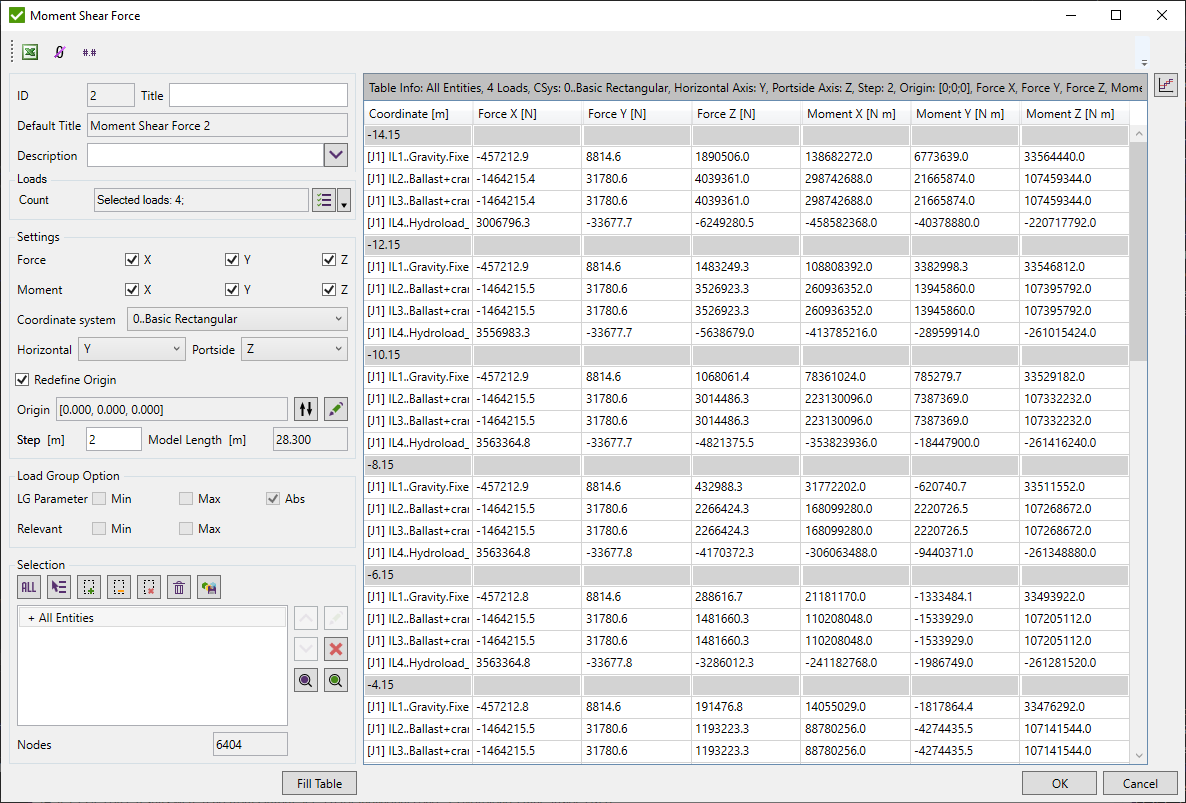The image size is (1186, 803).
Task: Confirm the dialog with OK
Action: coord(1059,784)
